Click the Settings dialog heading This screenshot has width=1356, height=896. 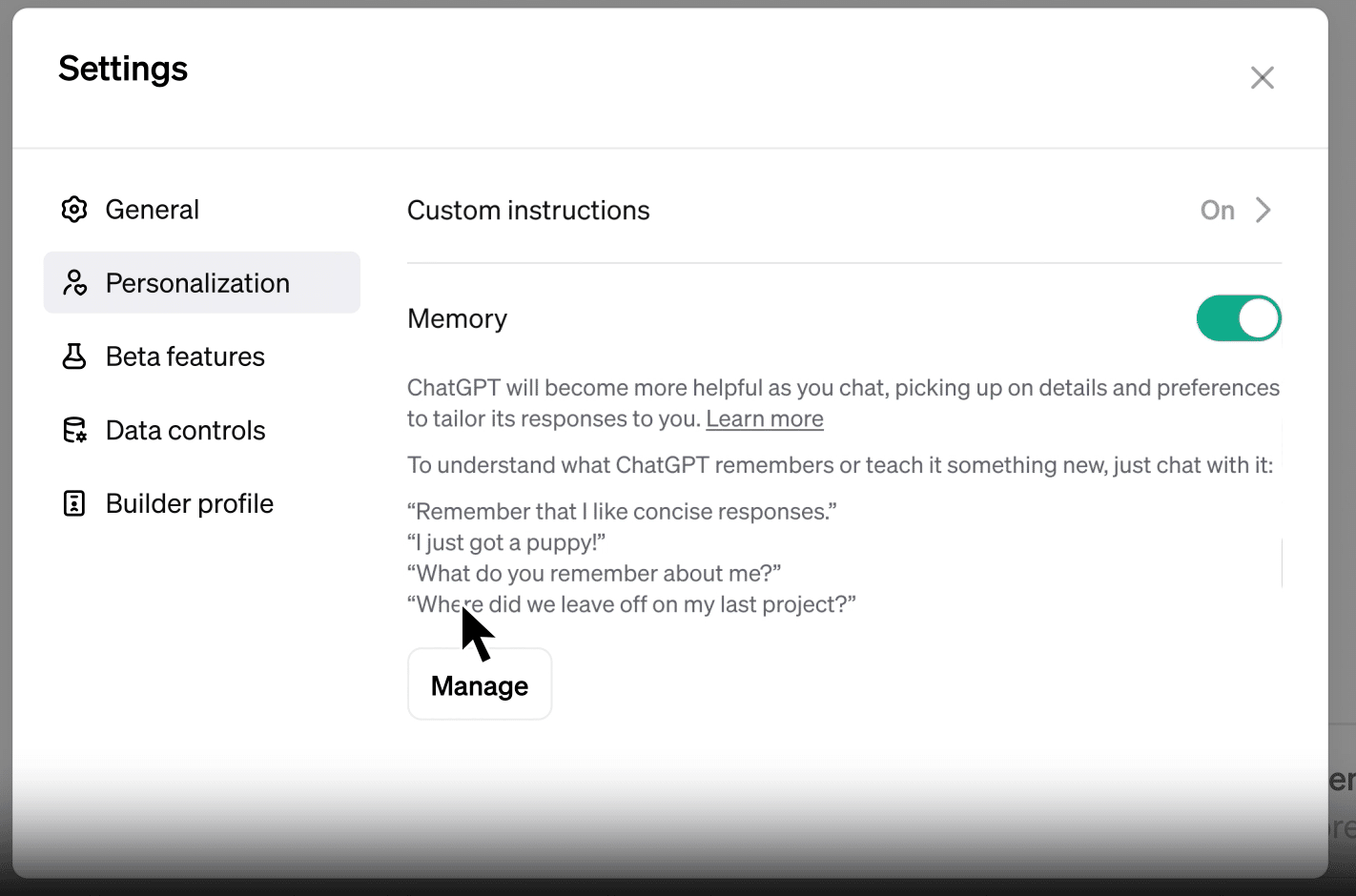coord(123,69)
